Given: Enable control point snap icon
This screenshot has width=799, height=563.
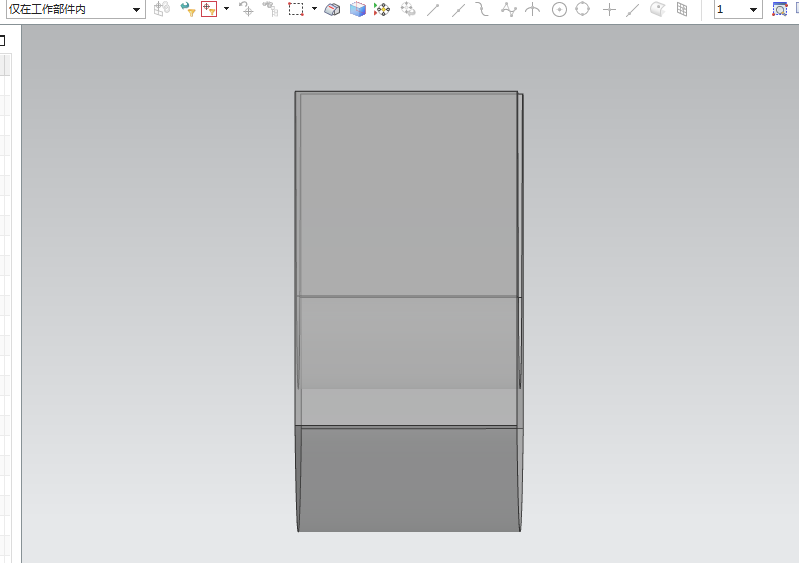Looking at the screenshot, I should [482, 9].
